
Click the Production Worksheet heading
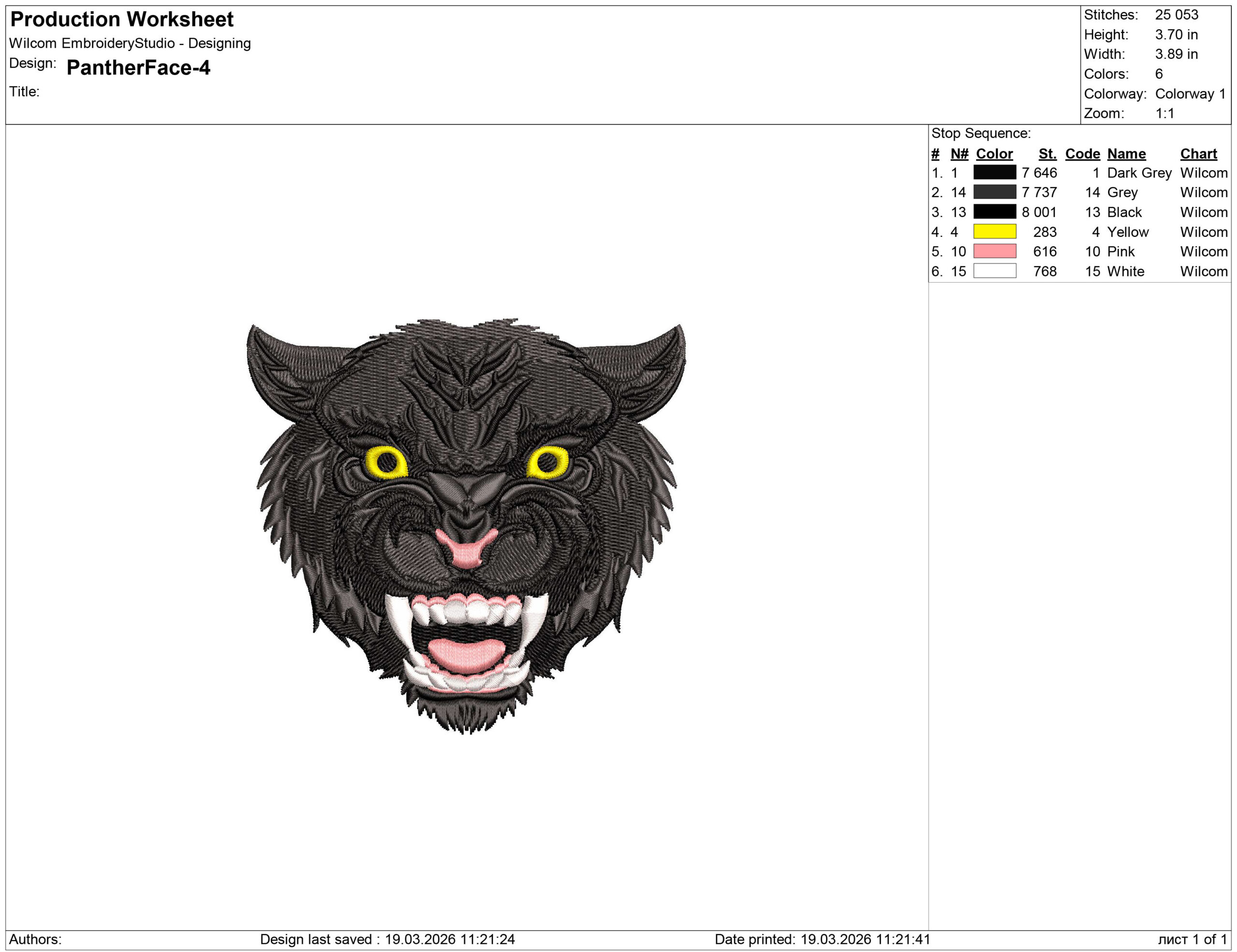pyautogui.click(x=122, y=20)
